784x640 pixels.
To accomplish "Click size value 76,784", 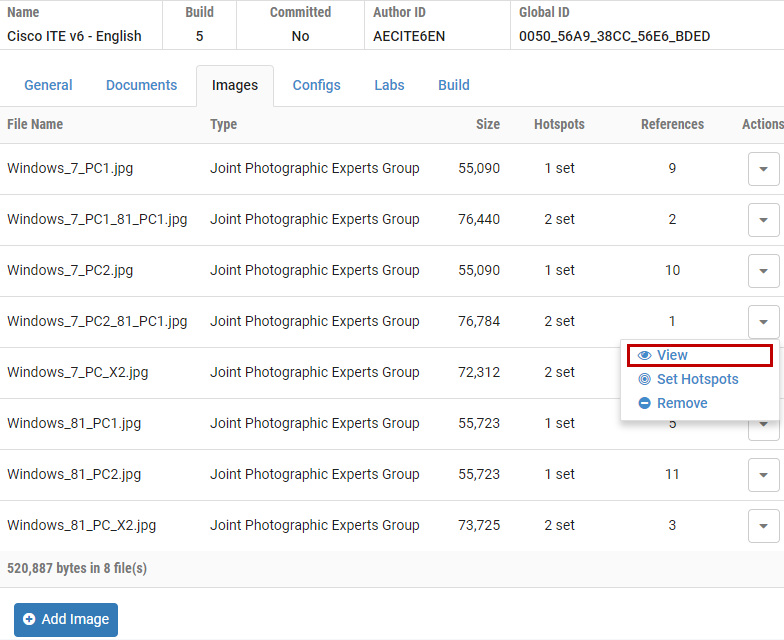I will pos(479,322).
